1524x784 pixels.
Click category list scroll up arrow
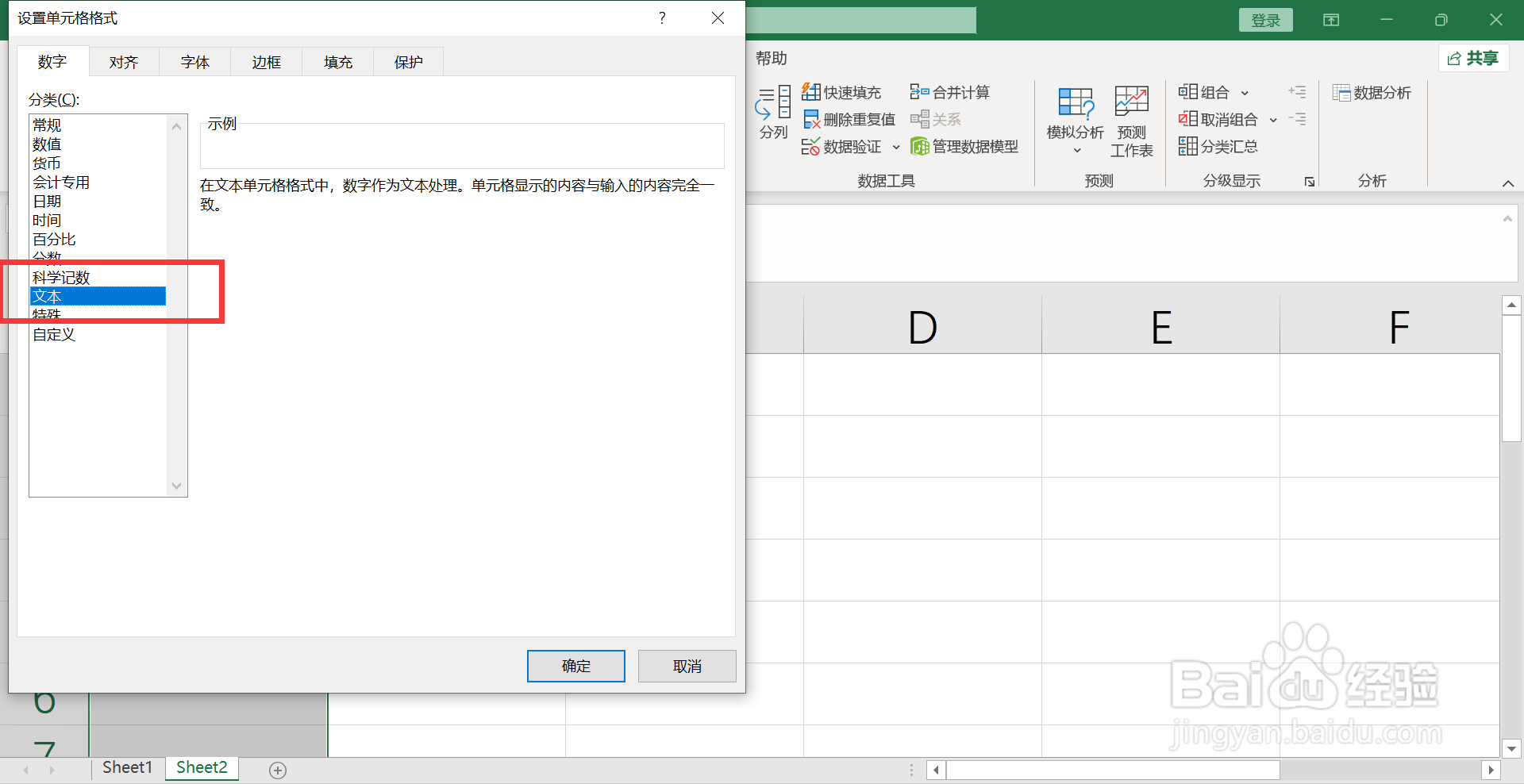tap(177, 126)
